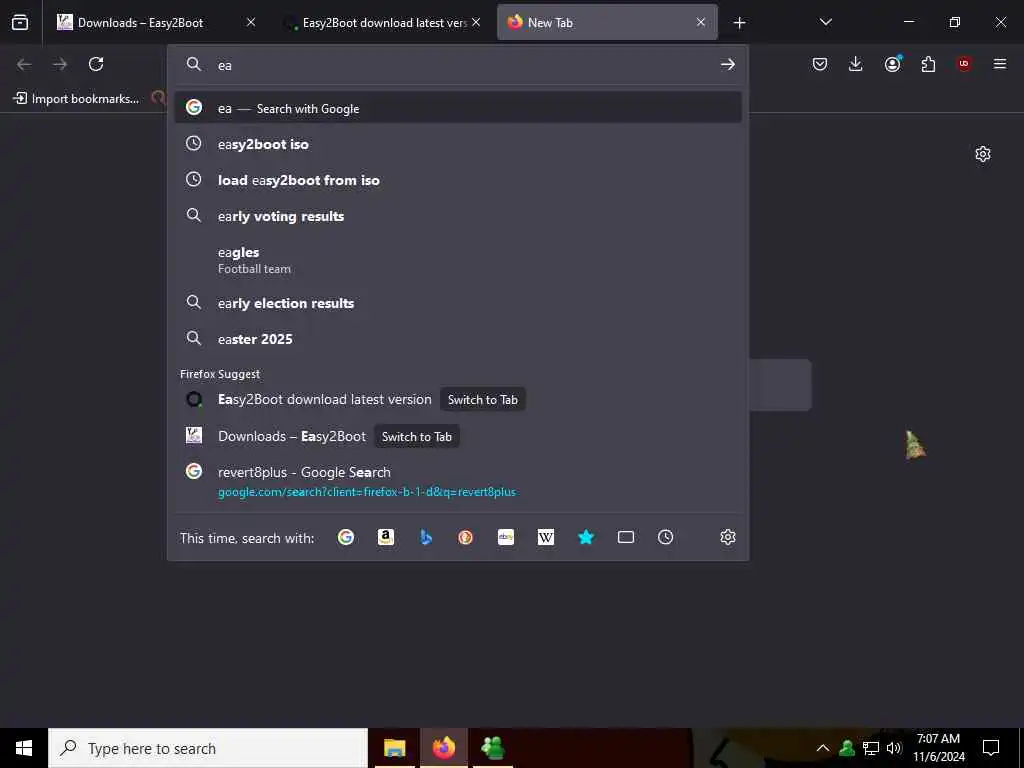Open taskbar clock showing 7:07 AM
1024x768 pixels.
point(938,748)
